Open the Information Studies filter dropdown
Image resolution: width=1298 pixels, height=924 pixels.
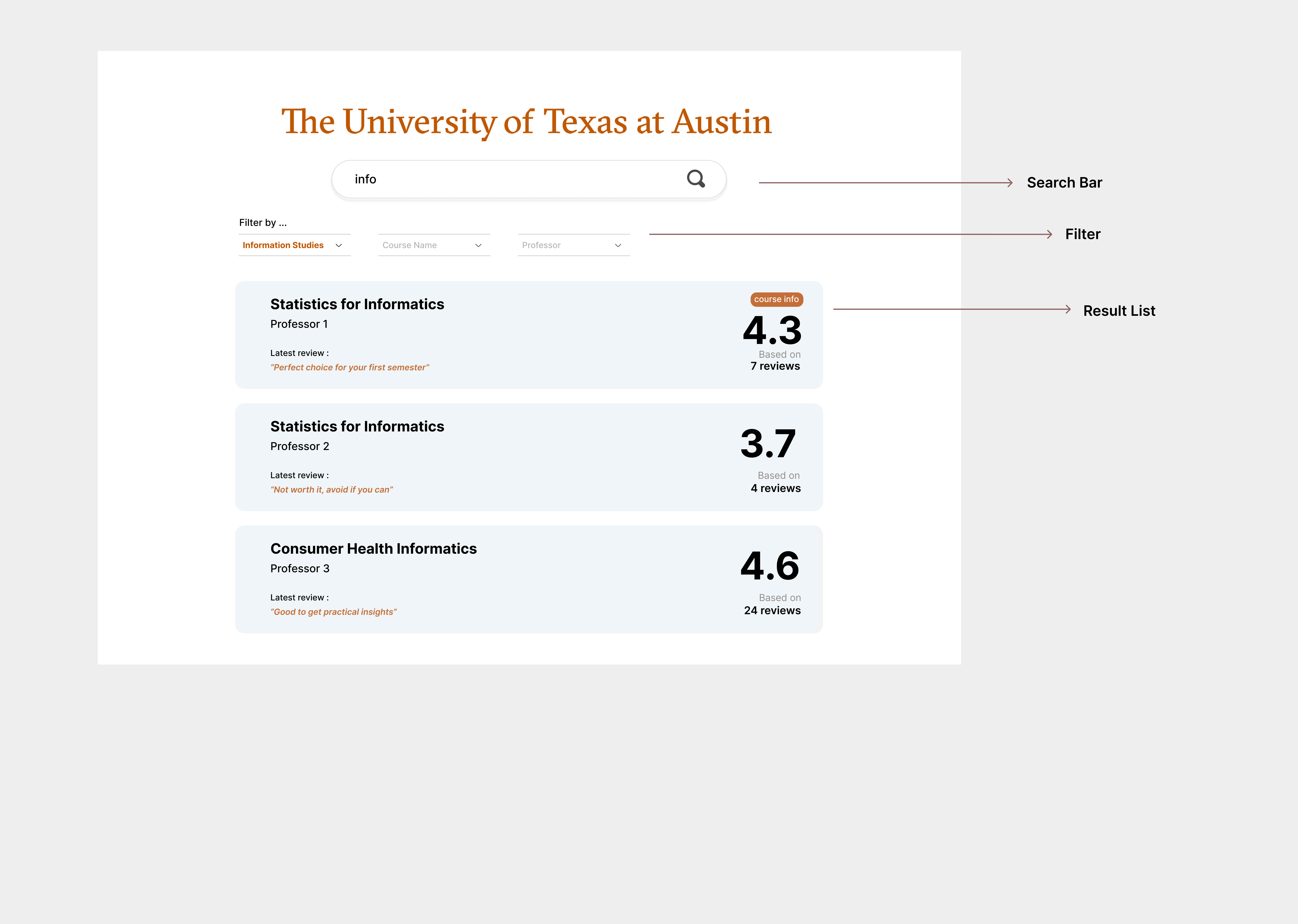click(x=294, y=245)
